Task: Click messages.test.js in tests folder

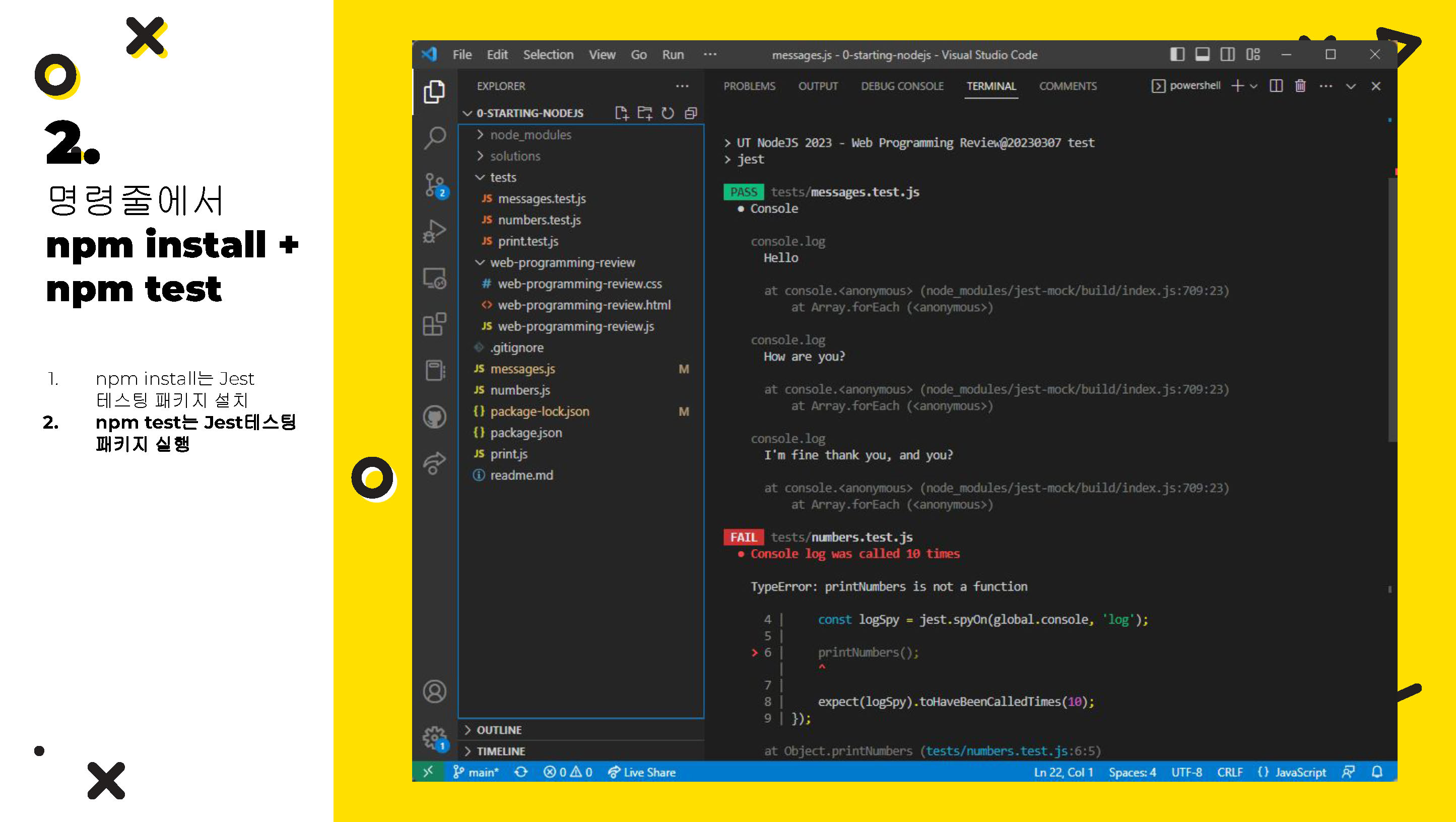Action: point(541,199)
